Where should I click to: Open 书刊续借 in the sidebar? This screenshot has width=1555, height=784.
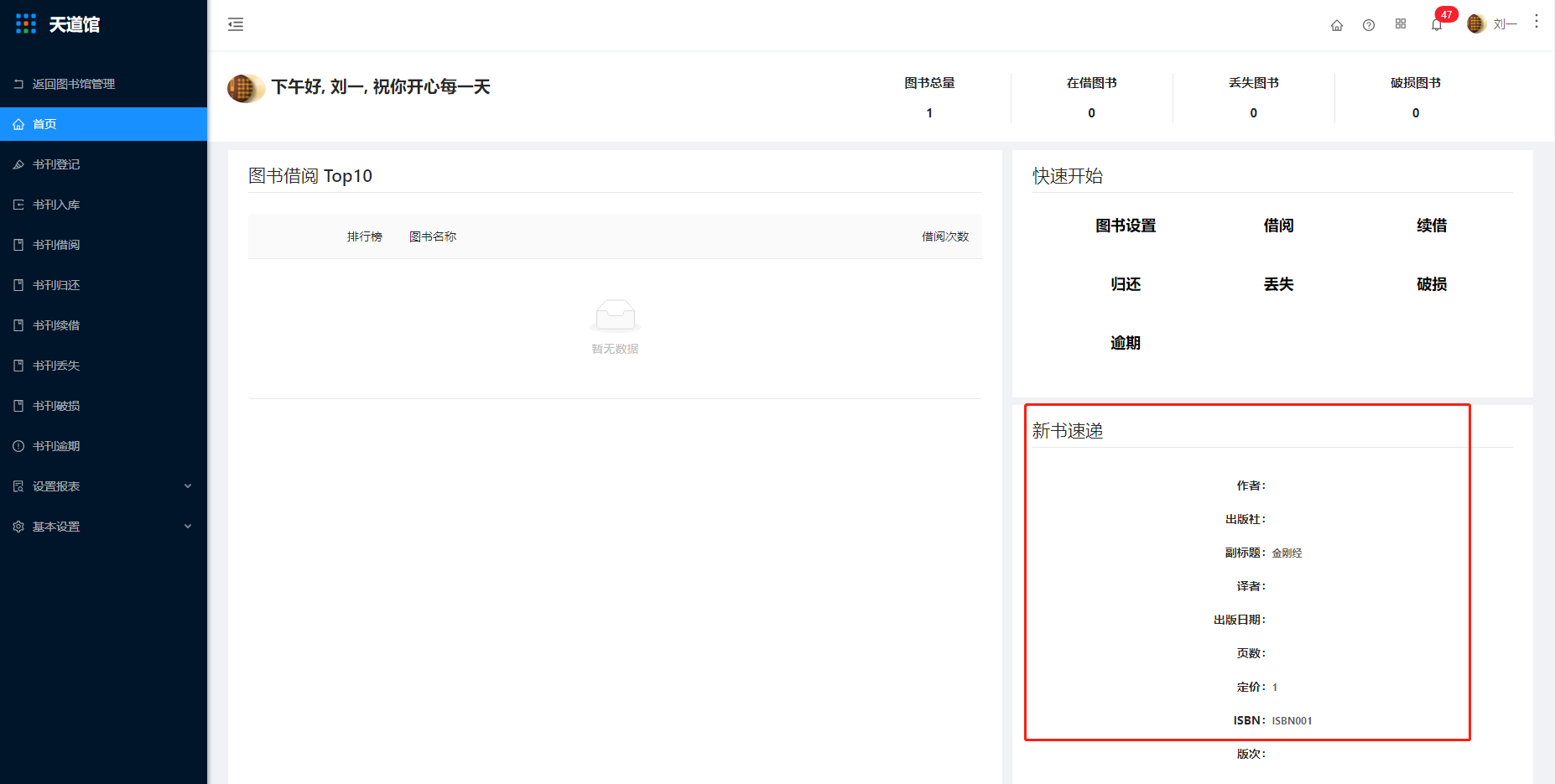103,325
